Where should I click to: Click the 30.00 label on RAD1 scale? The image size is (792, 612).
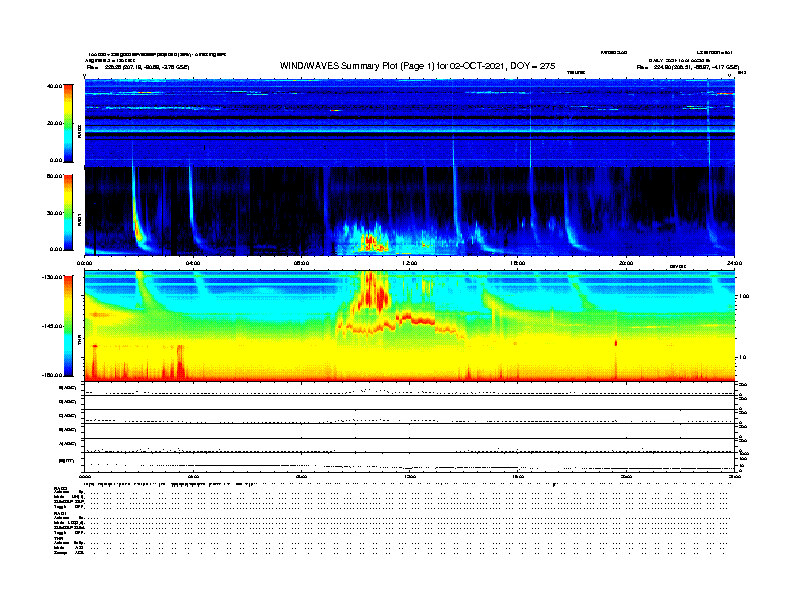click(x=54, y=213)
